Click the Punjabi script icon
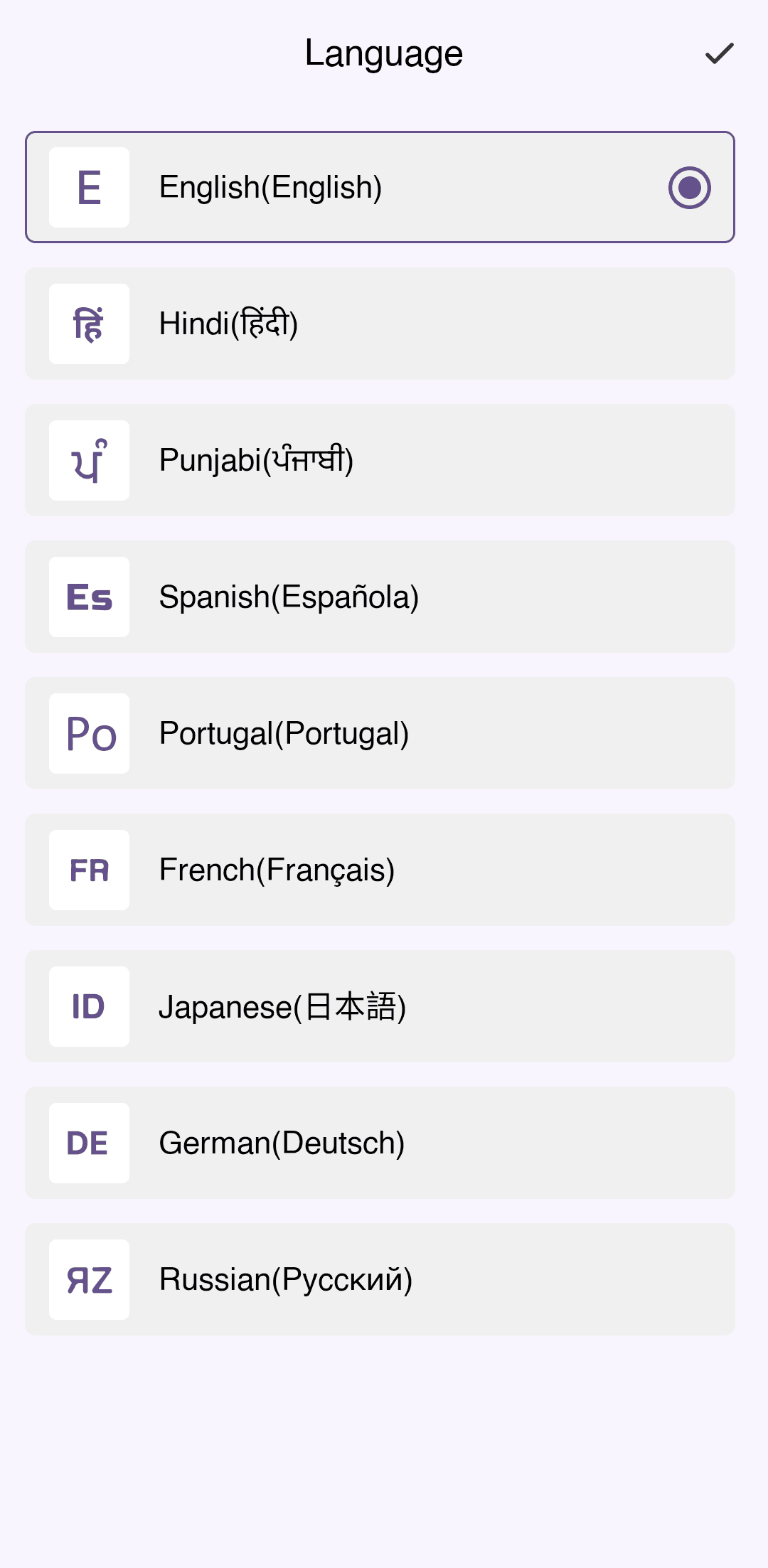 (x=89, y=461)
